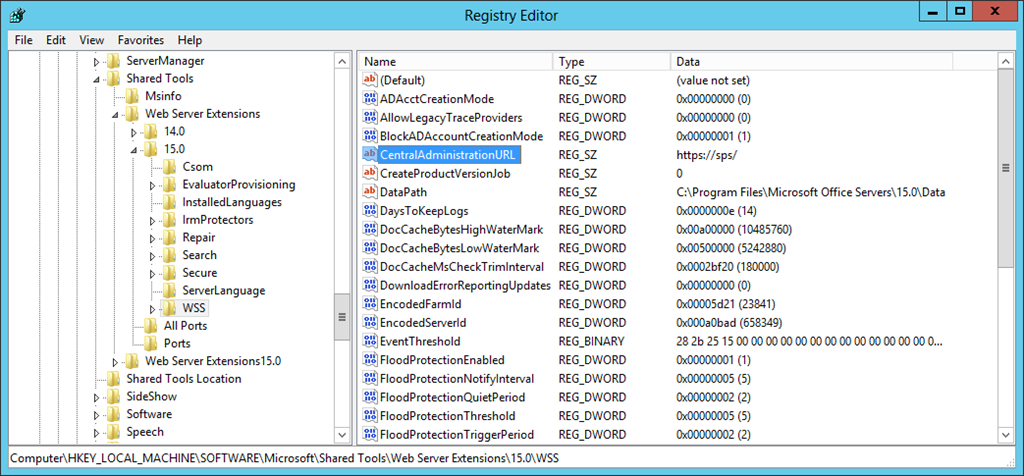This screenshot has width=1024, height=476.
Task: Open the Edit menu
Action: coord(56,40)
